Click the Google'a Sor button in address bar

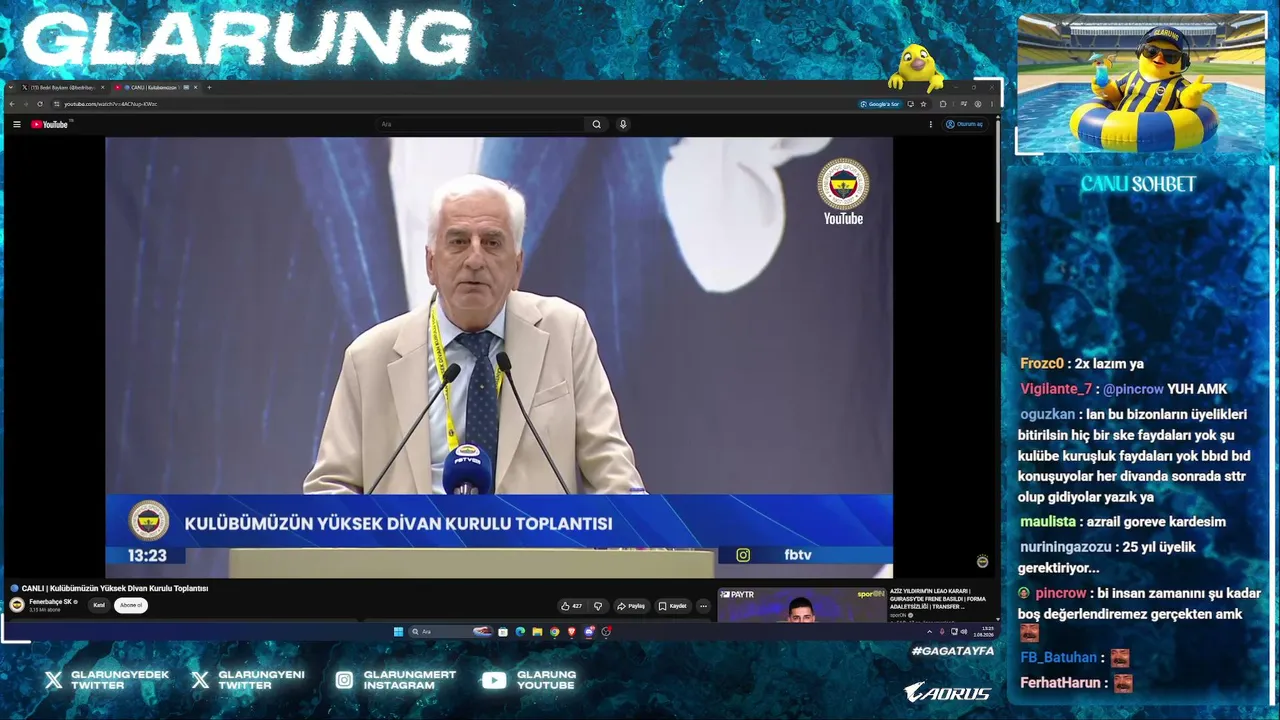pyautogui.click(x=880, y=104)
